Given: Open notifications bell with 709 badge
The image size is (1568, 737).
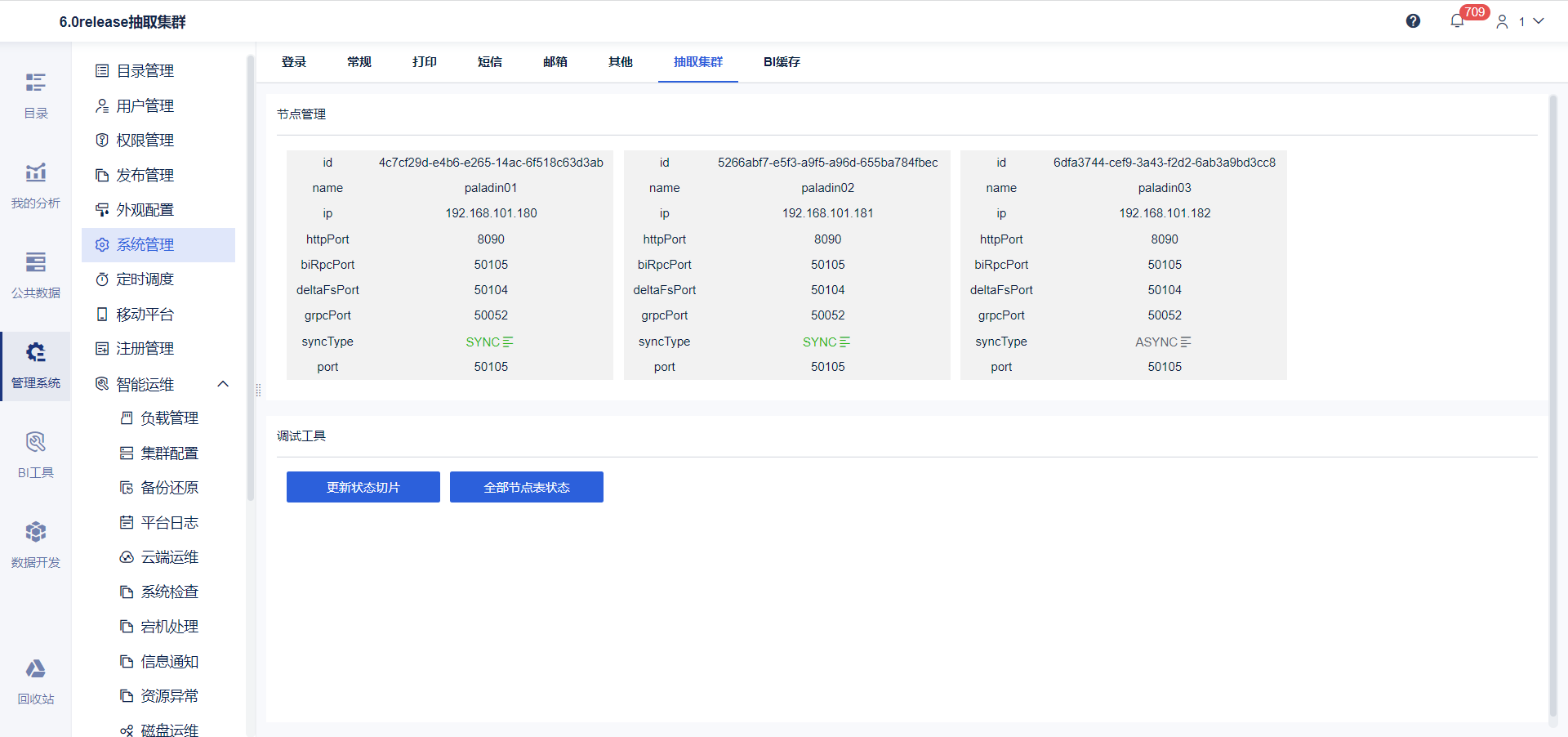Looking at the screenshot, I should [1458, 21].
